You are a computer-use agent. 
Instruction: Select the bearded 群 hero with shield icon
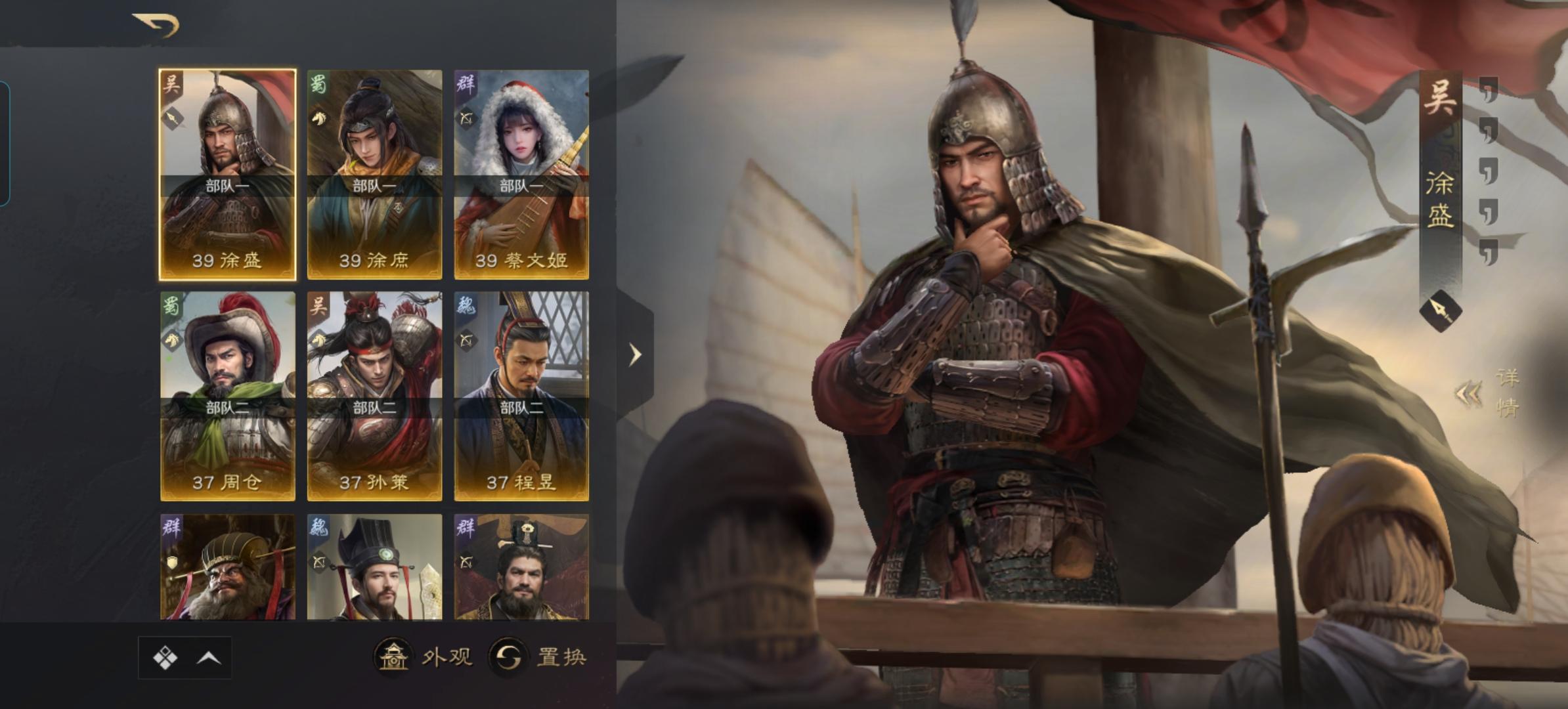pos(227,567)
